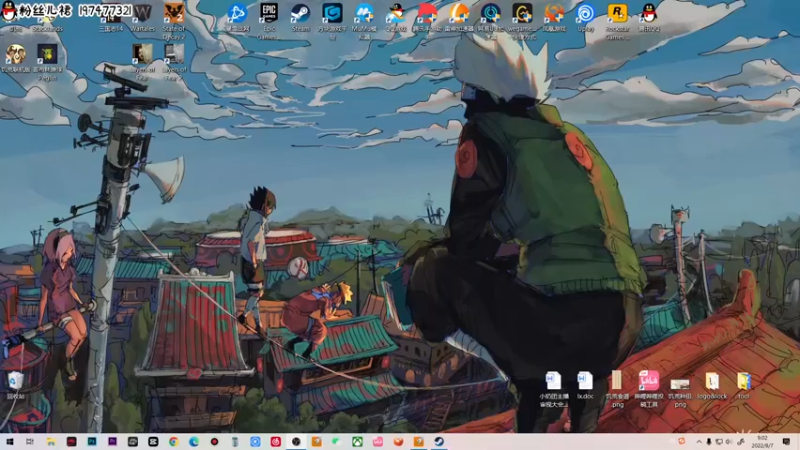
Task: Open the tool folder on the desktop
Action: pyautogui.click(x=743, y=385)
